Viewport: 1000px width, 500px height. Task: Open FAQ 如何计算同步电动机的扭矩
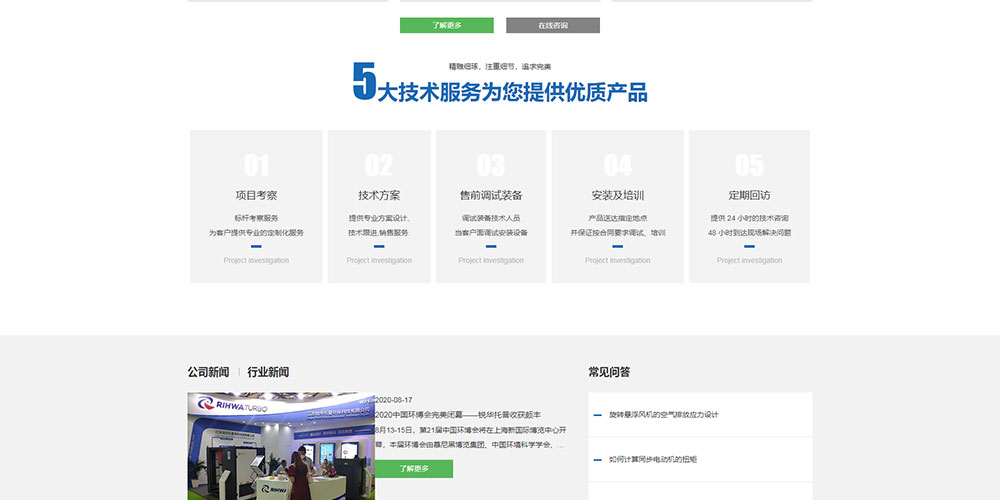[x=652, y=459]
